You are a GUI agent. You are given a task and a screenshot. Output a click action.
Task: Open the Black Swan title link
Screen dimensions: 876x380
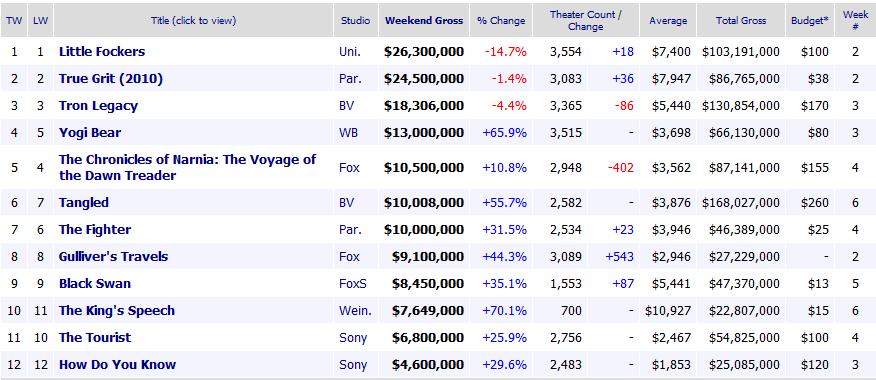click(x=95, y=283)
